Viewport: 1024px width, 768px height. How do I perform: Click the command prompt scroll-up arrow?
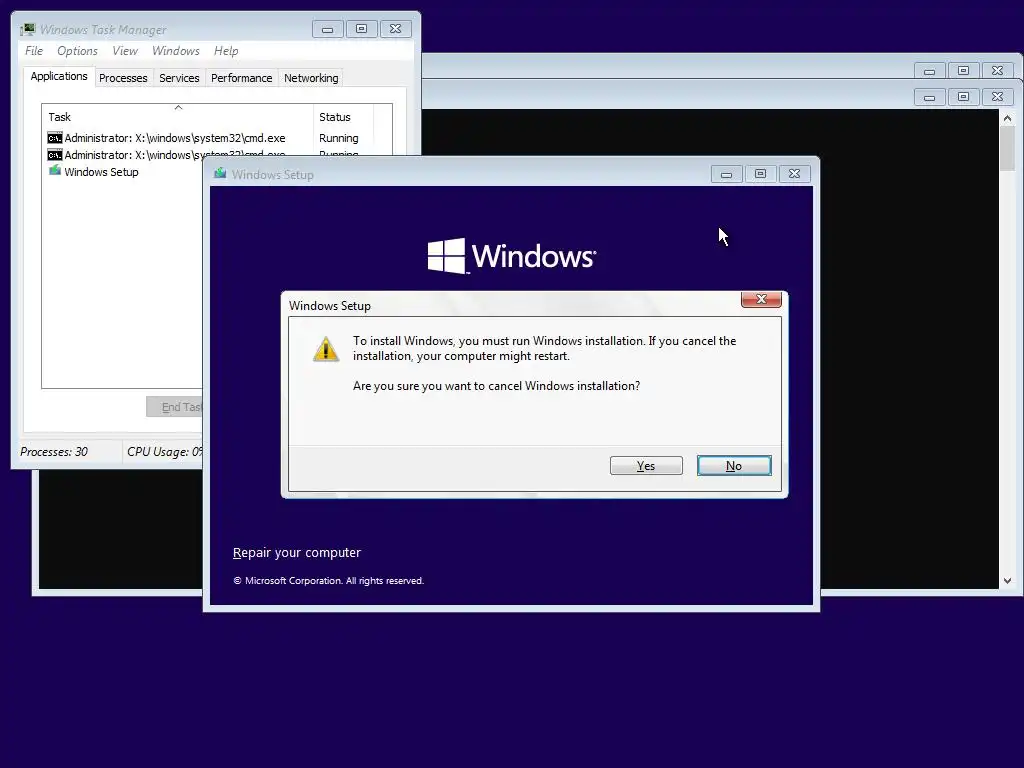1007,118
